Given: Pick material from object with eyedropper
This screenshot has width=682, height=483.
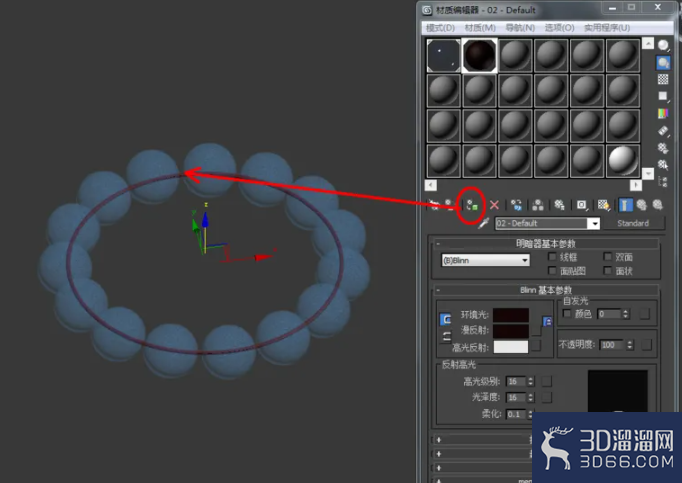Looking at the screenshot, I should (x=483, y=224).
